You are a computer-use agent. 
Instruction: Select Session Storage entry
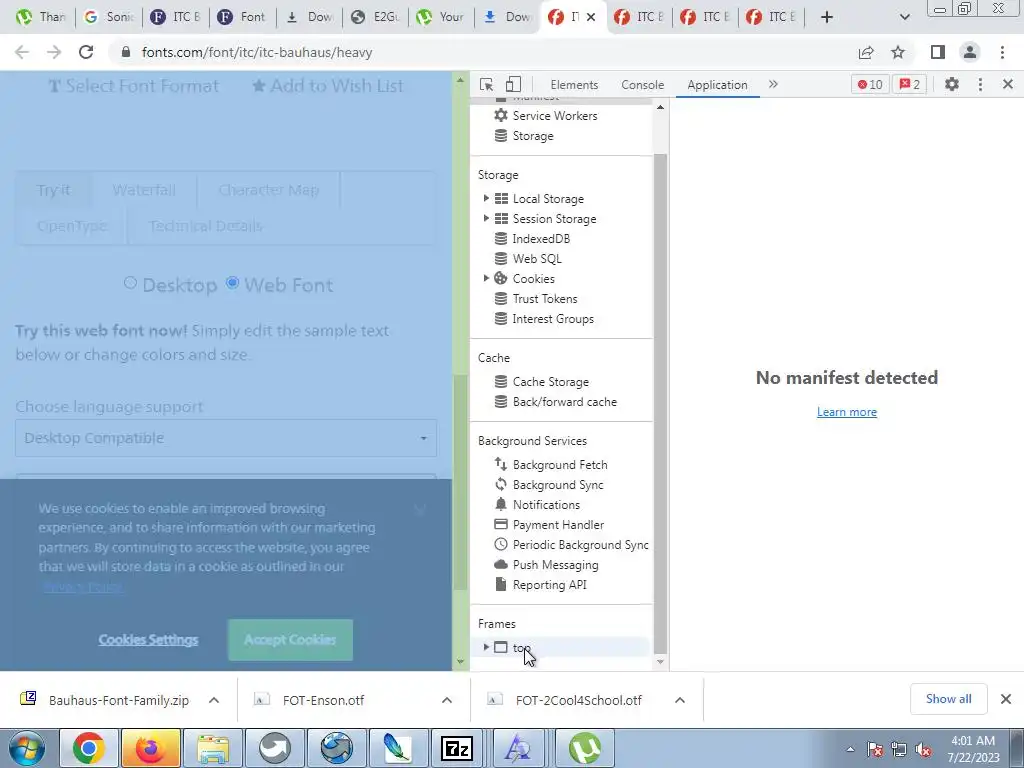click(x=554, y=219)
